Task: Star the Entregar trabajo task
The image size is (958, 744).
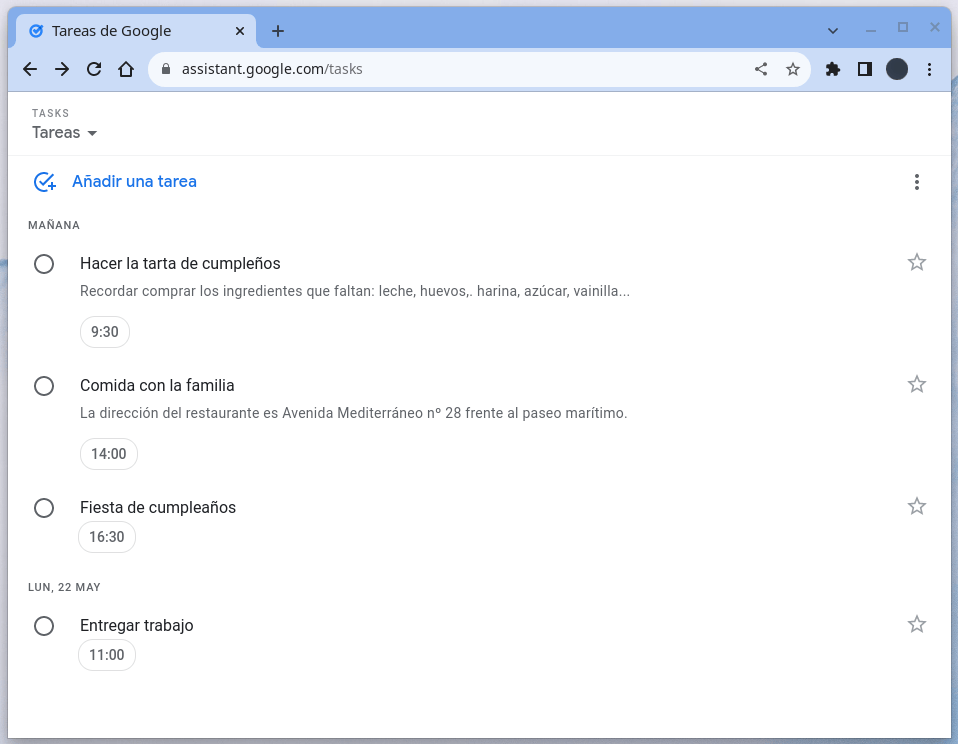Action: coord(916,624)
